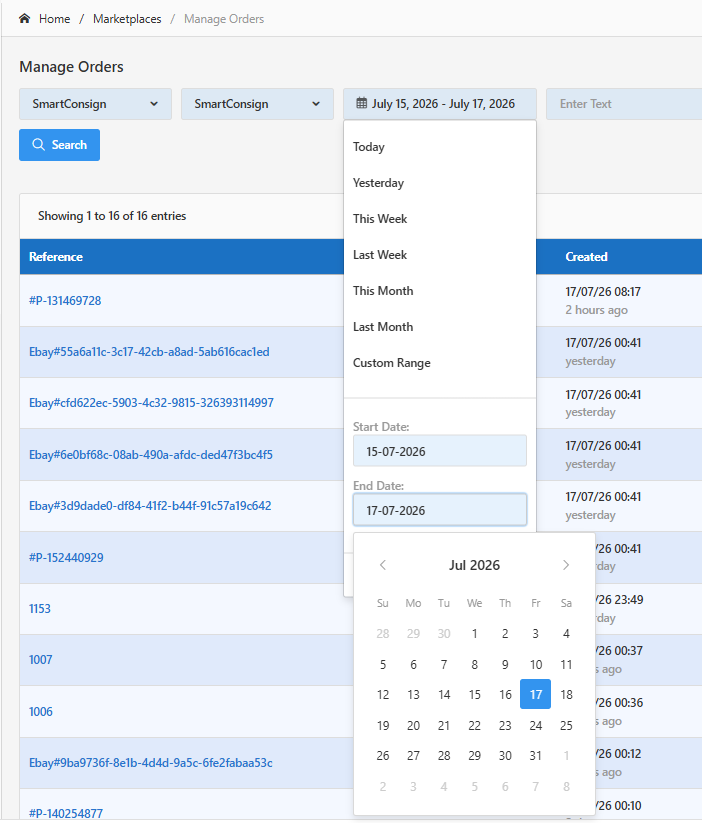
Task: Open order Ebay#55a6a11c-3c17-42cb-a8ad-5ab616cac1ed
Action: [x=149, y=352]
